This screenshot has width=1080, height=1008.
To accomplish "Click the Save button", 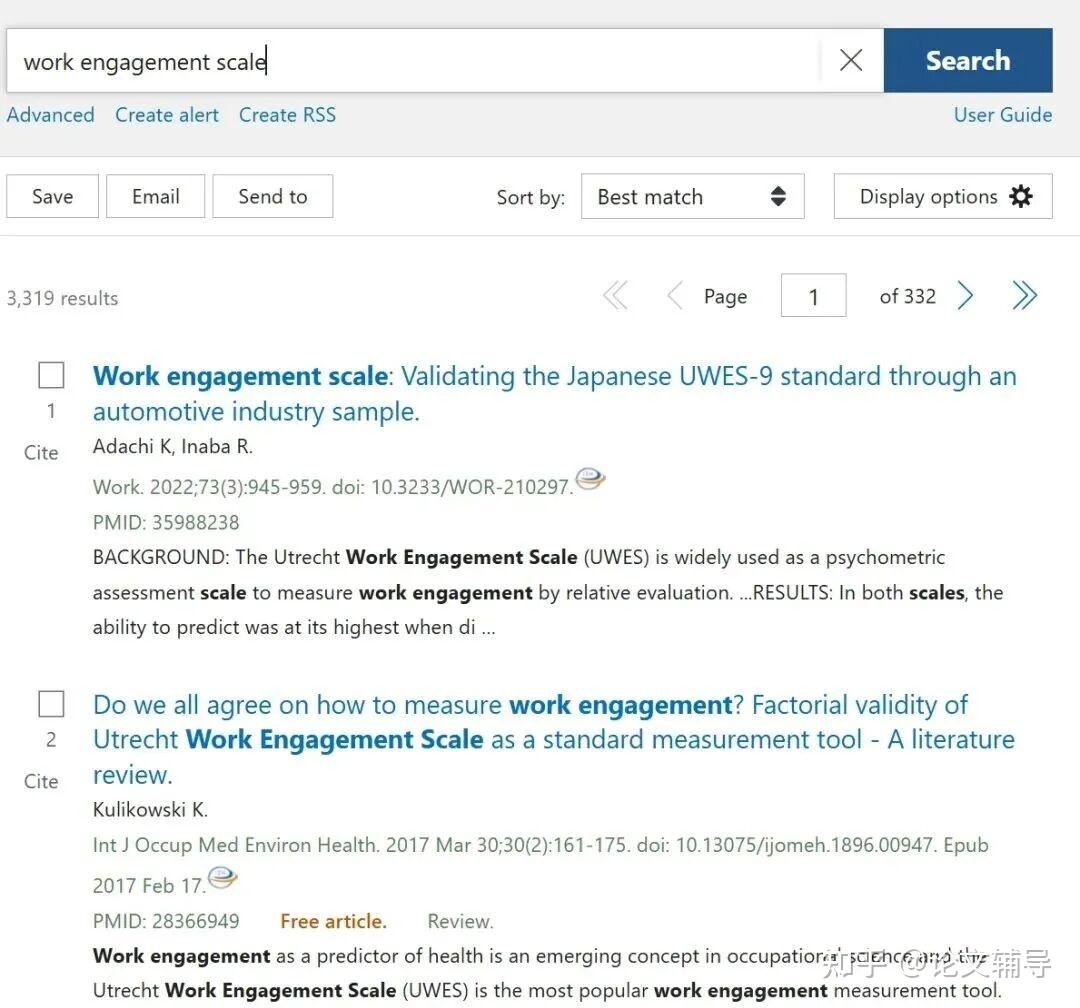I will coord(52,197).
